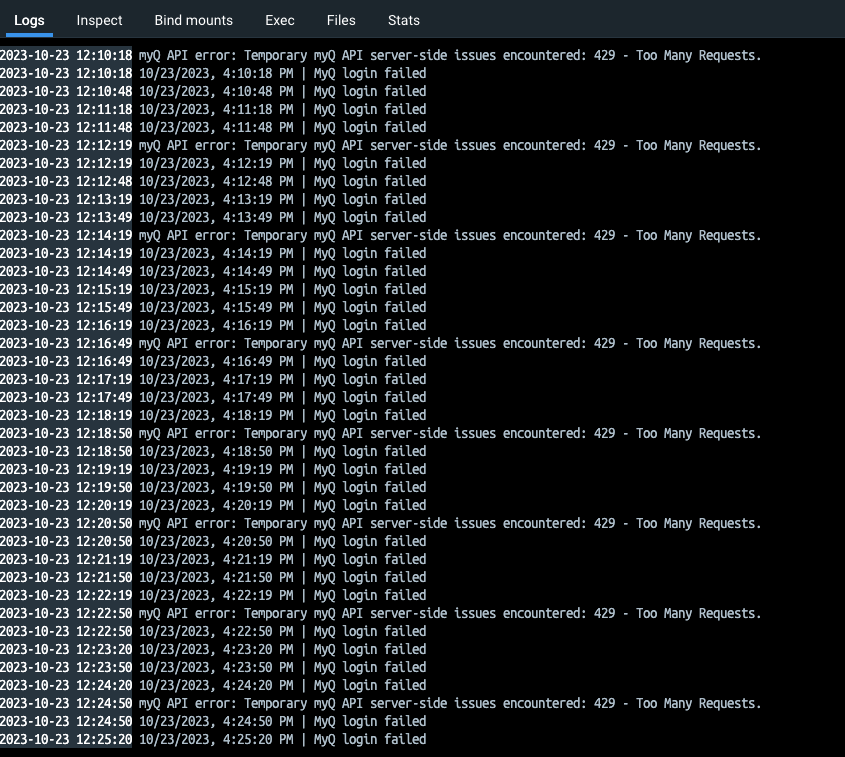Click the 4:21:19 PM login failed line
This screenshot has width=845, height=757.
click(x=213, y=559)
